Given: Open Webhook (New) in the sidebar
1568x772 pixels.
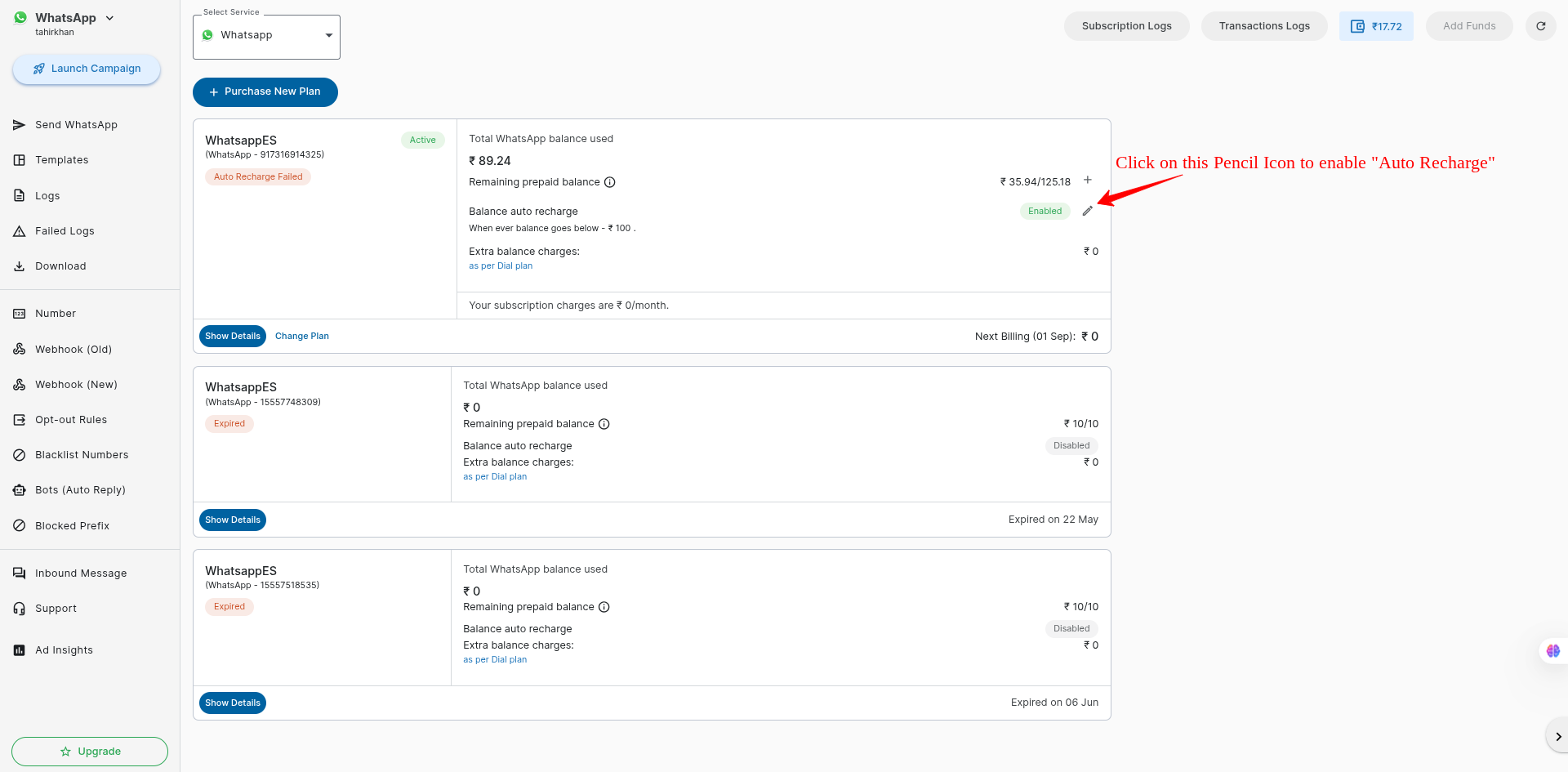Looking at the screenshot, I should point(76,385).
